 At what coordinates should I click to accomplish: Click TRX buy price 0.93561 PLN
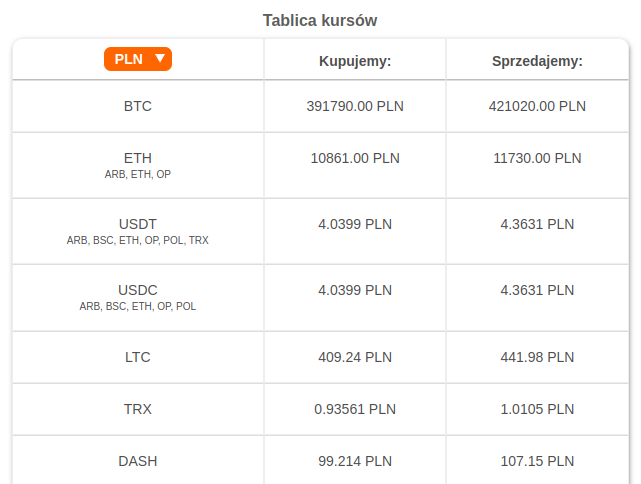[355, 408]
